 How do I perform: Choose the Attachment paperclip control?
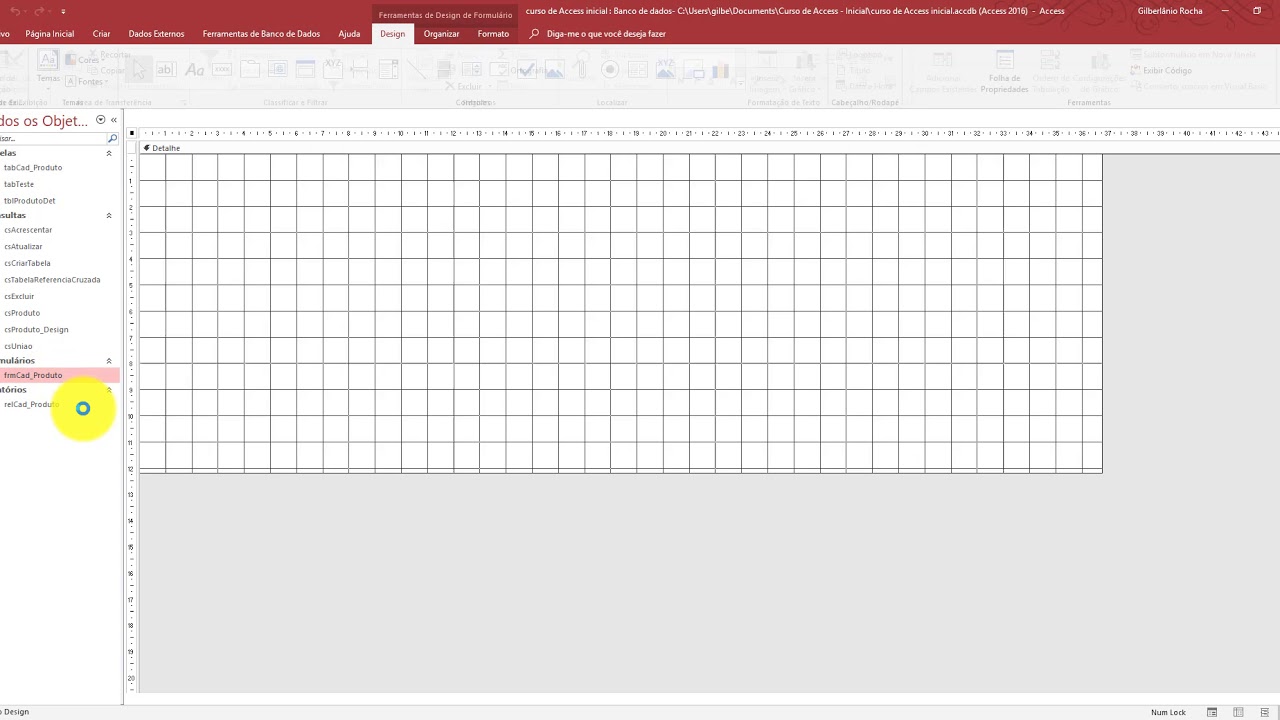(x=582, y=70)
